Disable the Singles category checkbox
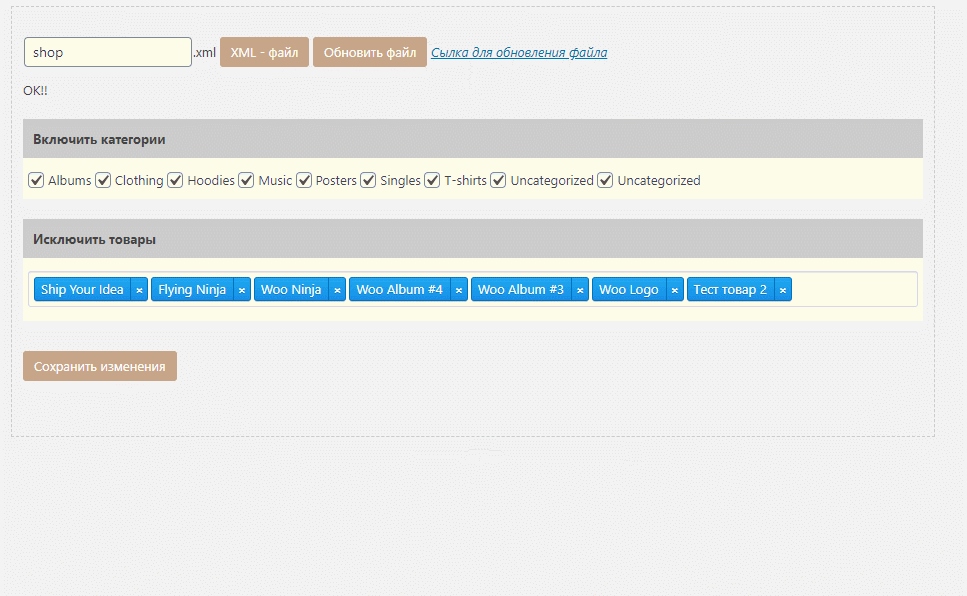 pyautogui.click(x=368, y=180)
